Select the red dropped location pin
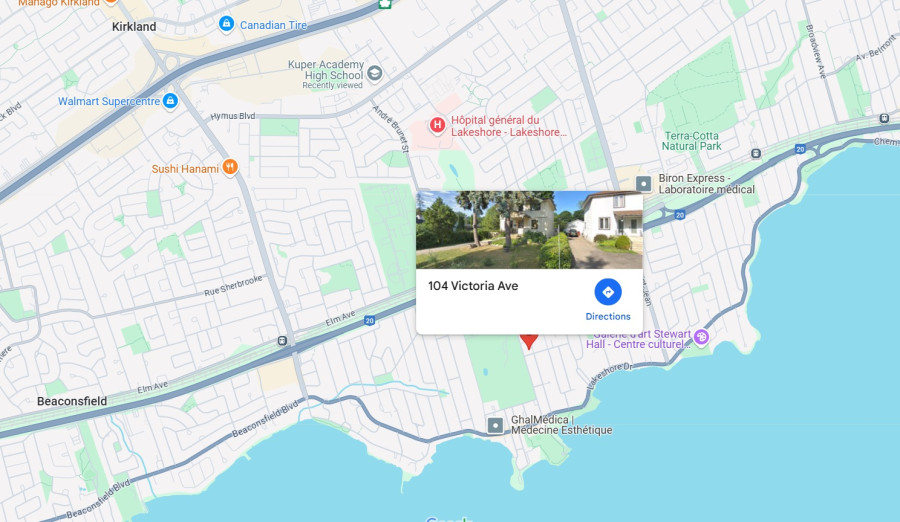The width and height of the screenshot is (900, 522). pos(529,341)
